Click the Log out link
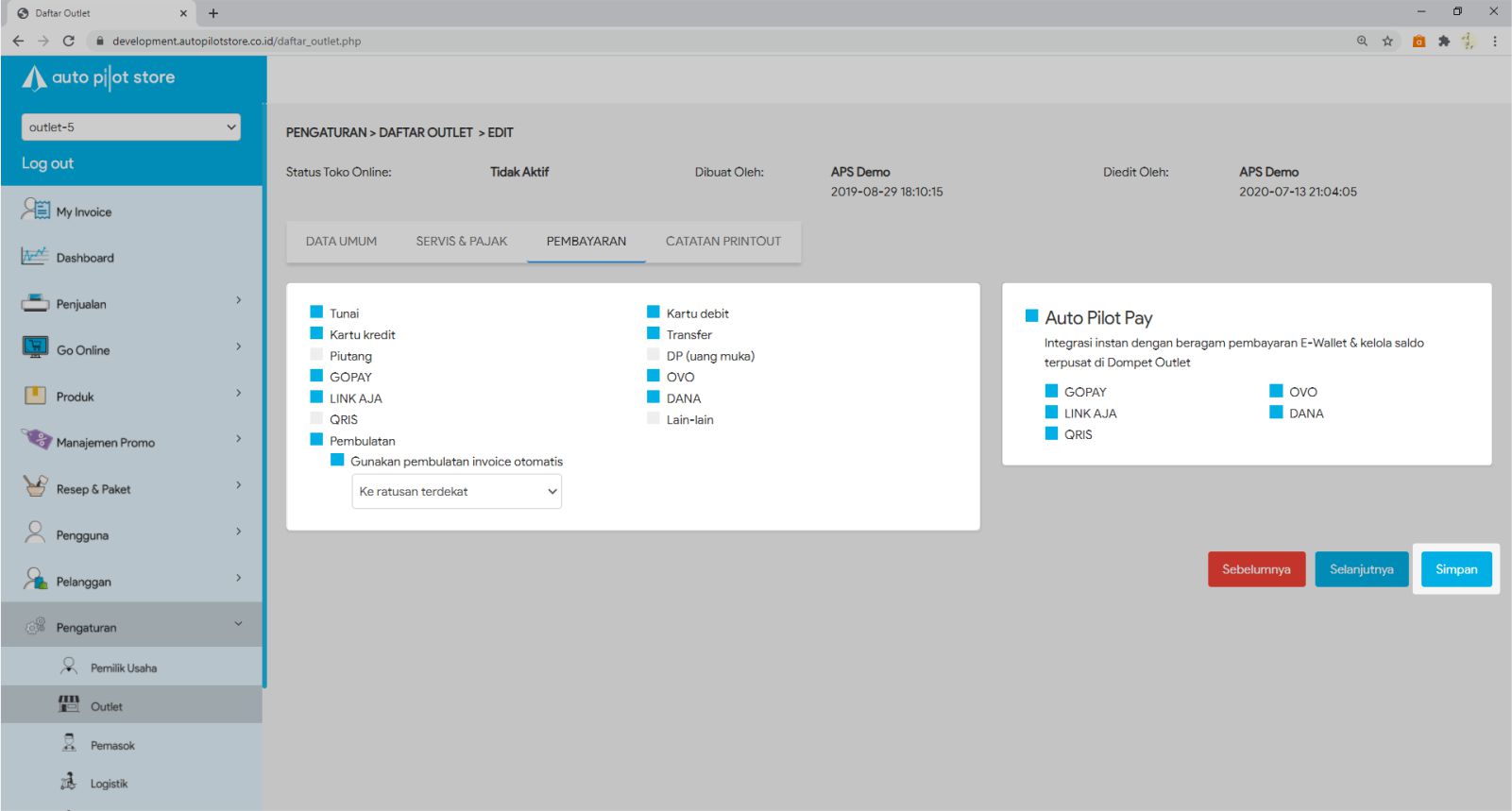 click(x=47, y=163)
